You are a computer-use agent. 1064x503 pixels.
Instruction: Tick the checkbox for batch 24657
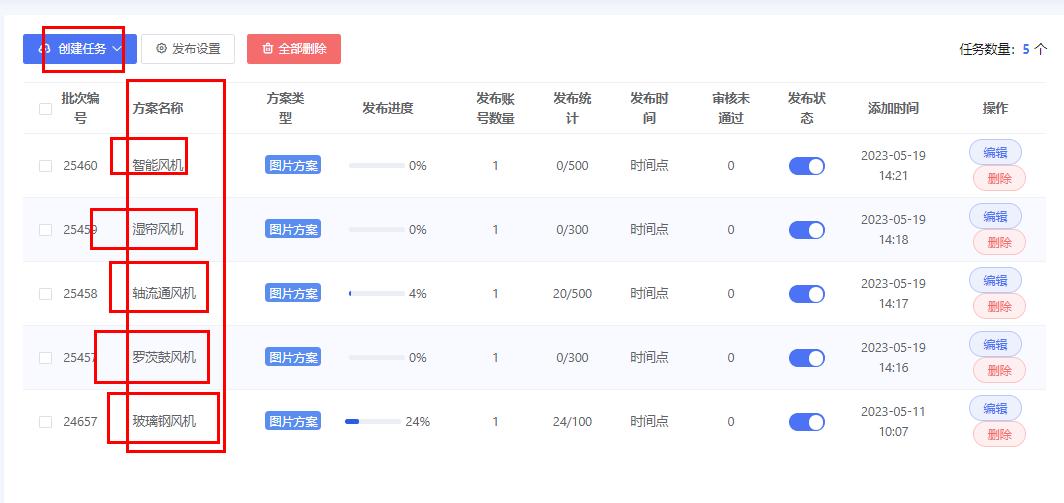click(x=45, y=422)
